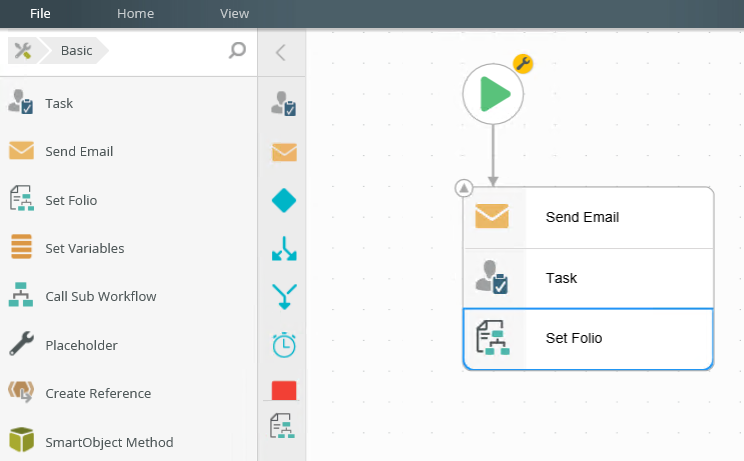Image resolution: width=744 pixels, height=461 pixels.
Task: Select Send Email envelope icon in list
Action: click(x=21, y=150)
